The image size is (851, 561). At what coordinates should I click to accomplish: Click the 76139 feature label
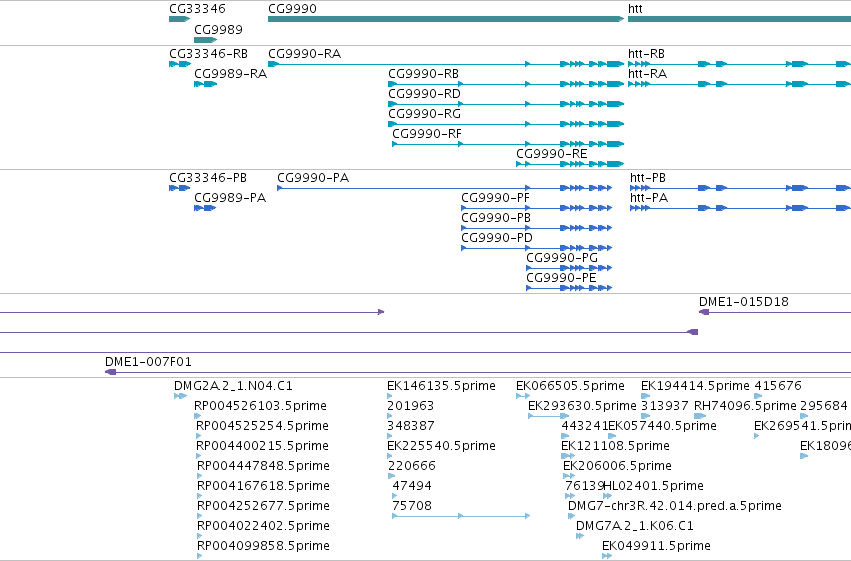(x=584, y=487)
